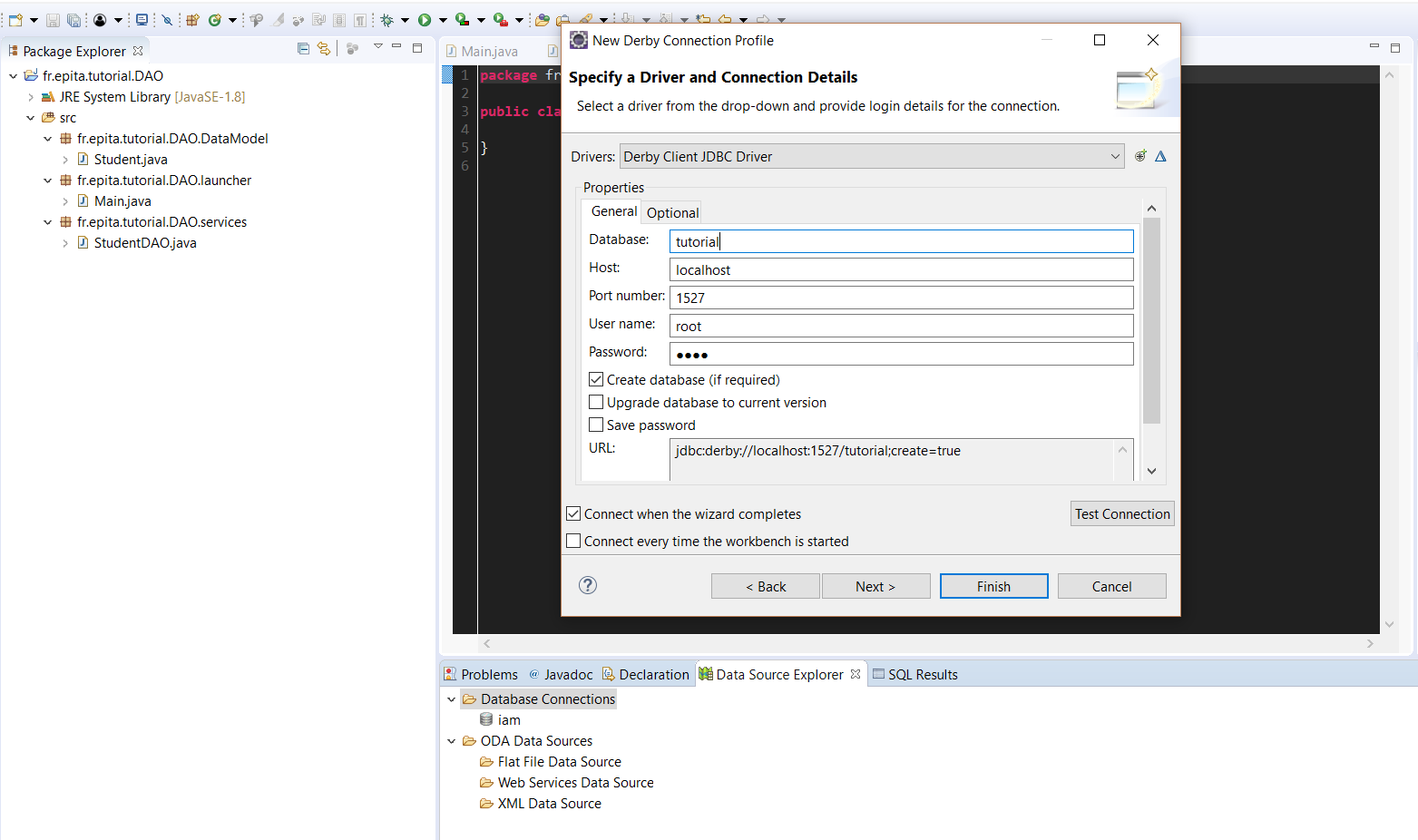Click the Coverage run toolbar icon
The height and width of the screenshot is (840, 1418).
(463, 19)
